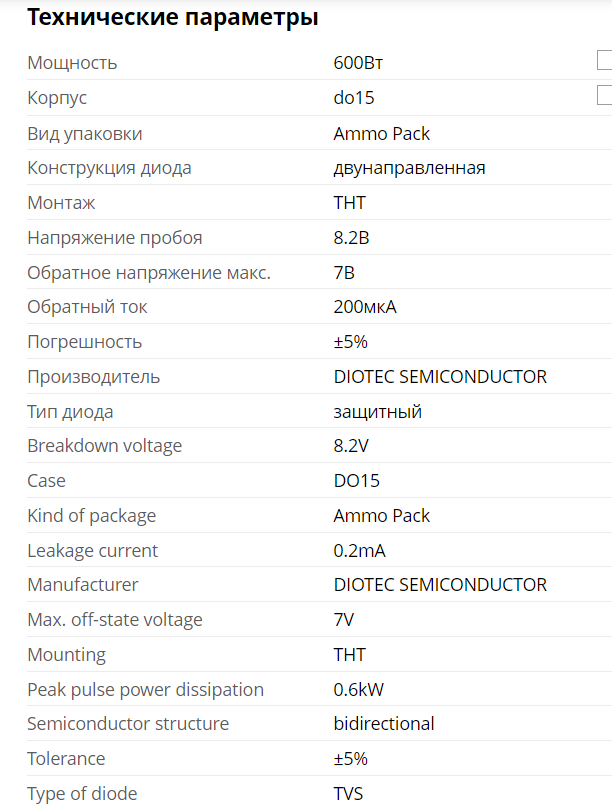Click DIOTEC SEMICONDUCTOR beside 'Manufacturer'
This screenshot has height=808, width=612.
440,585
